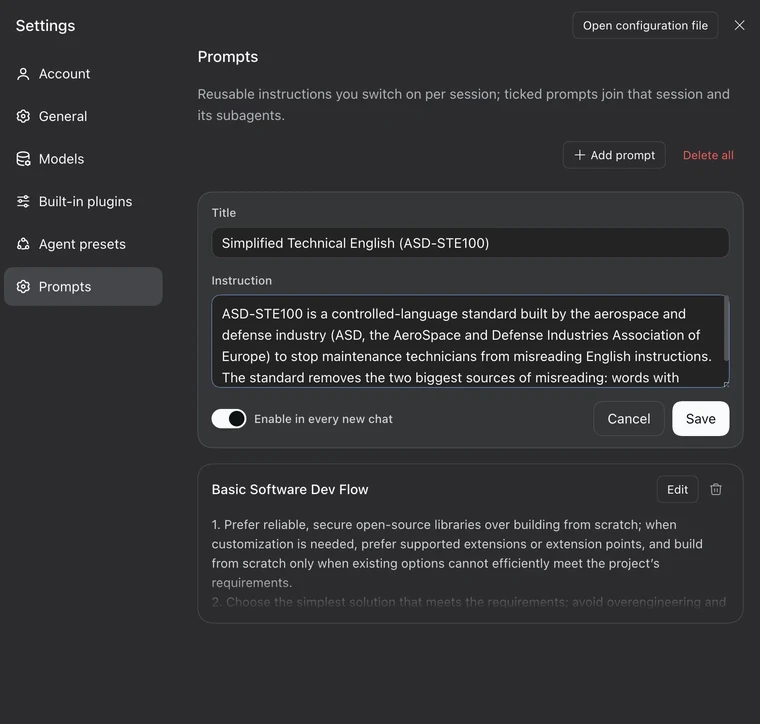
Task: Open the Account settings section
Action: (x=83, y=74)
